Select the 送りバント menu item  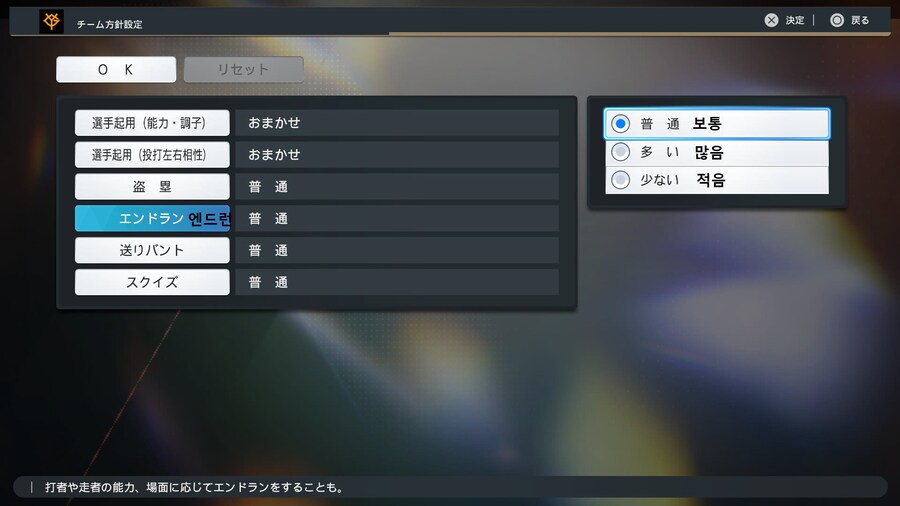pos(152,250)
